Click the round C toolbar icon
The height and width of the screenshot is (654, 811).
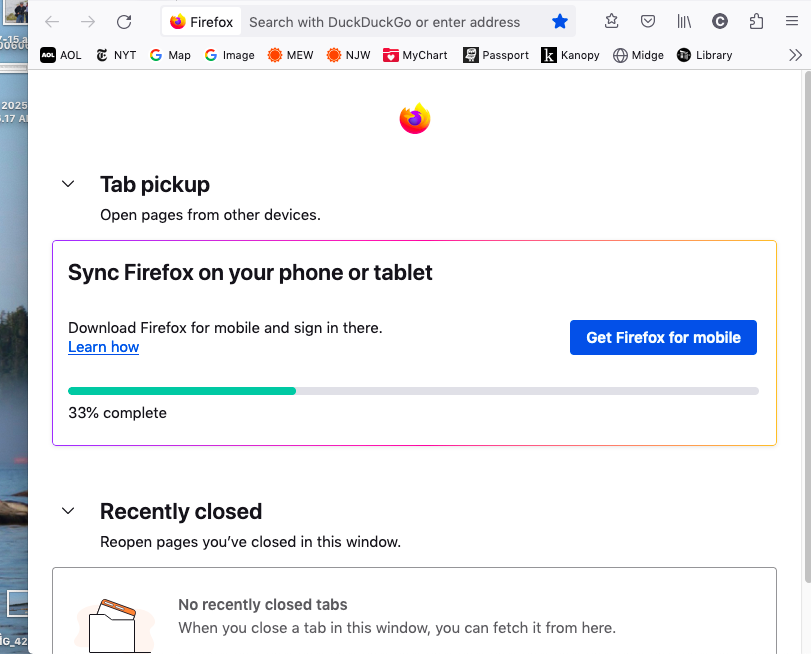pyautogui.click(x=720, y=21)
